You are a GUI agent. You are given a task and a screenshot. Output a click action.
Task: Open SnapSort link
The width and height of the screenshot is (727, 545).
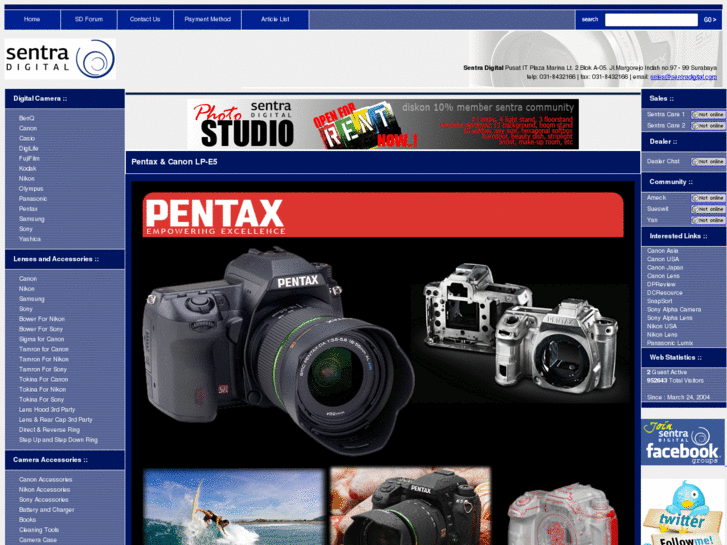(x=660, y=301)
